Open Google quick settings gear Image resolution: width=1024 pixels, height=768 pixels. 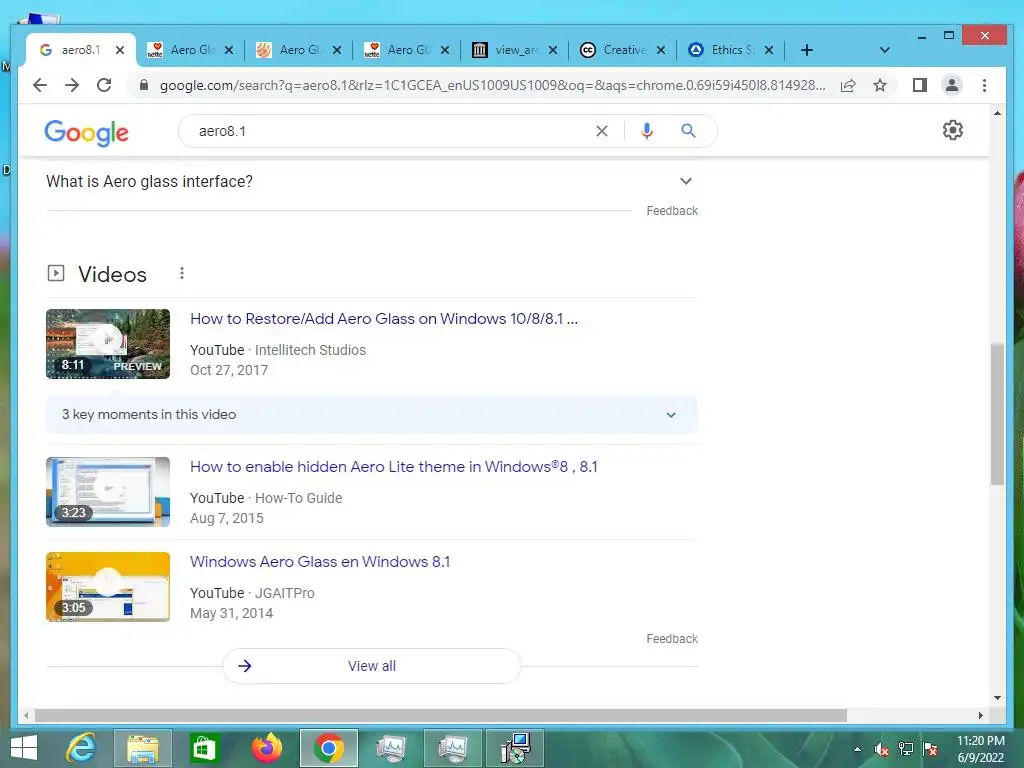pyautogui.click(x=953, y=130)
